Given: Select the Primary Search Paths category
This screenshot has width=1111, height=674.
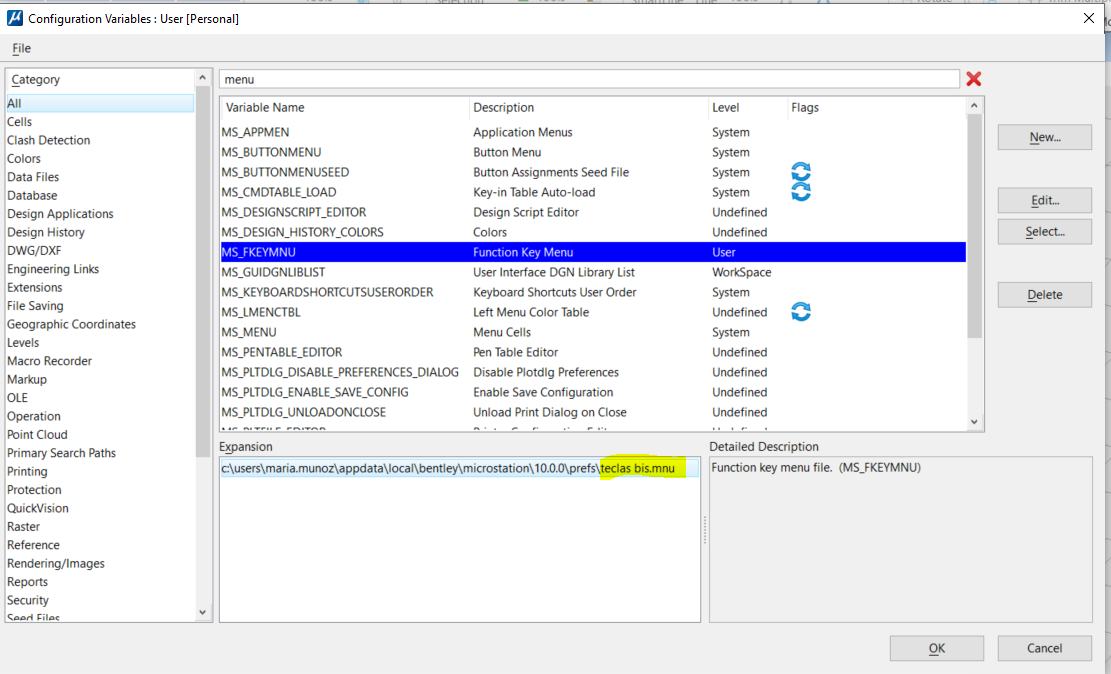Looking at the screenshot, I should click(100, 454).
